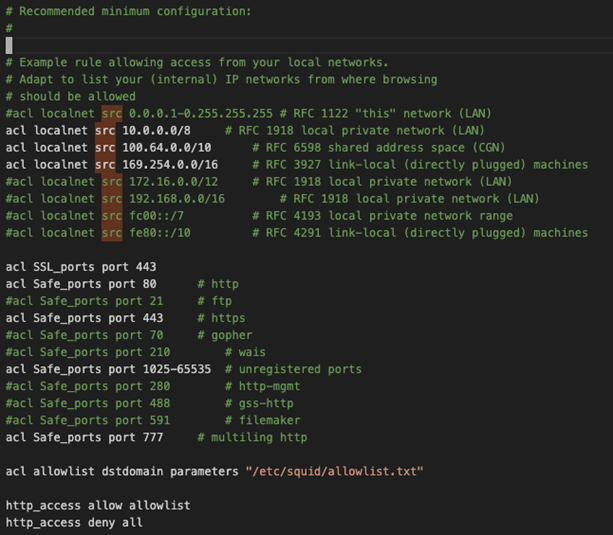Screen dimensions: 613x535
Task: Click the IP range 0.0.0.1-0.255.255.255
Action: pos(201,113)
